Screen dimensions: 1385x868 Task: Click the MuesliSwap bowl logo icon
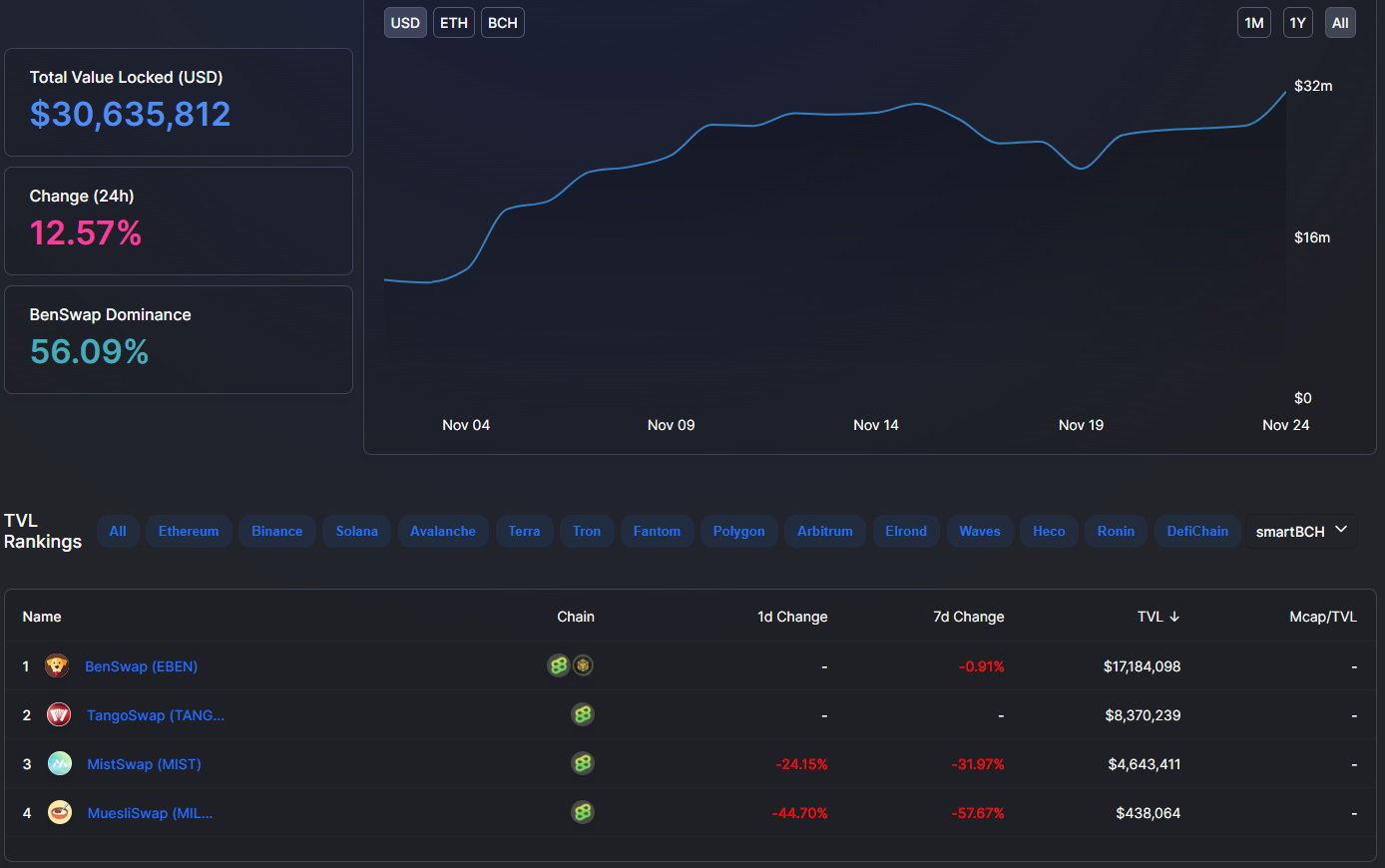(x=60, y=812)
